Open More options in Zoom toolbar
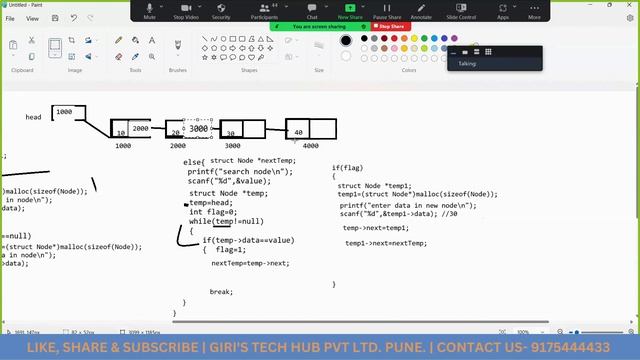The image size is (640, 360). coord(534,11)
